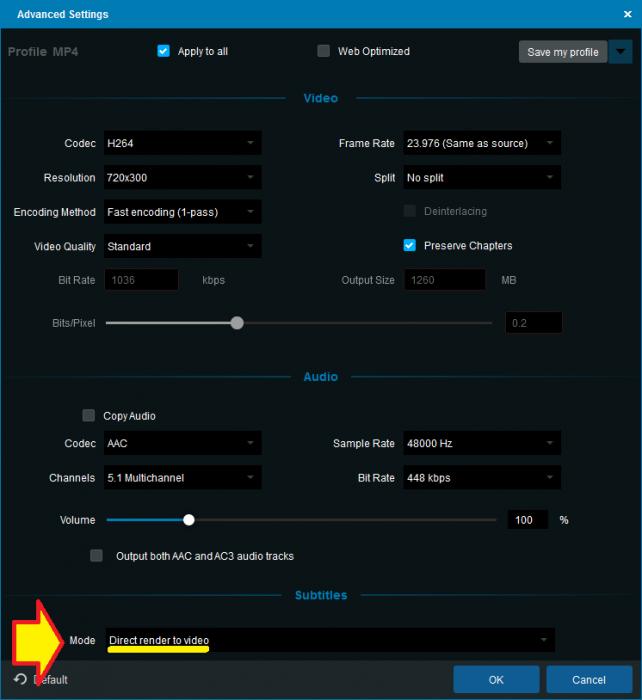This screenshot has width=642, height=700.
Task: Toggle the Deinterlacing checkbox
Action: coord(409,211)
